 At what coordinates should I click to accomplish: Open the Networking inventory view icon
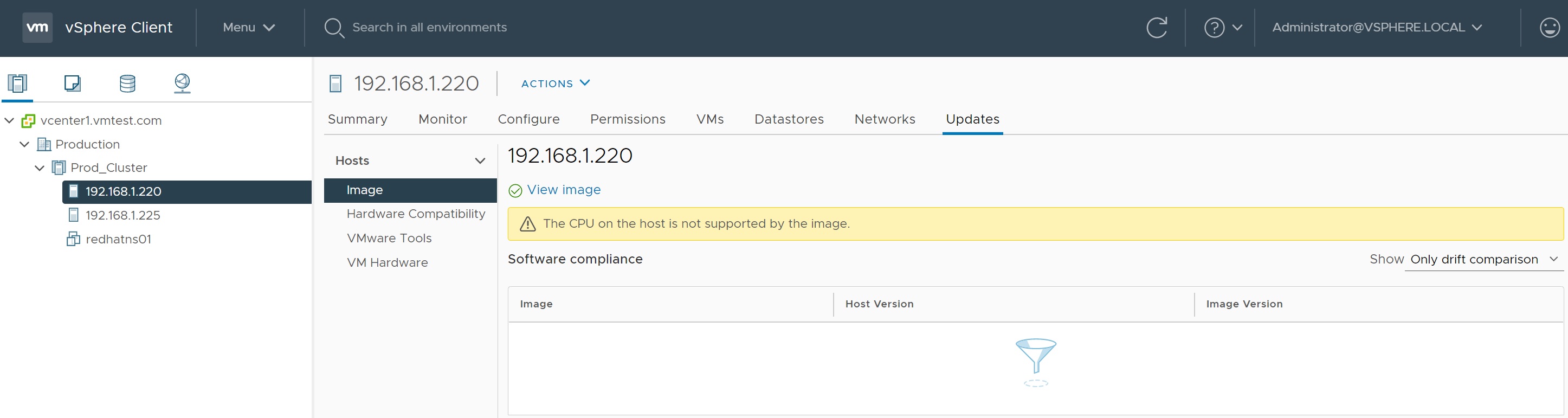pos(182,83)
